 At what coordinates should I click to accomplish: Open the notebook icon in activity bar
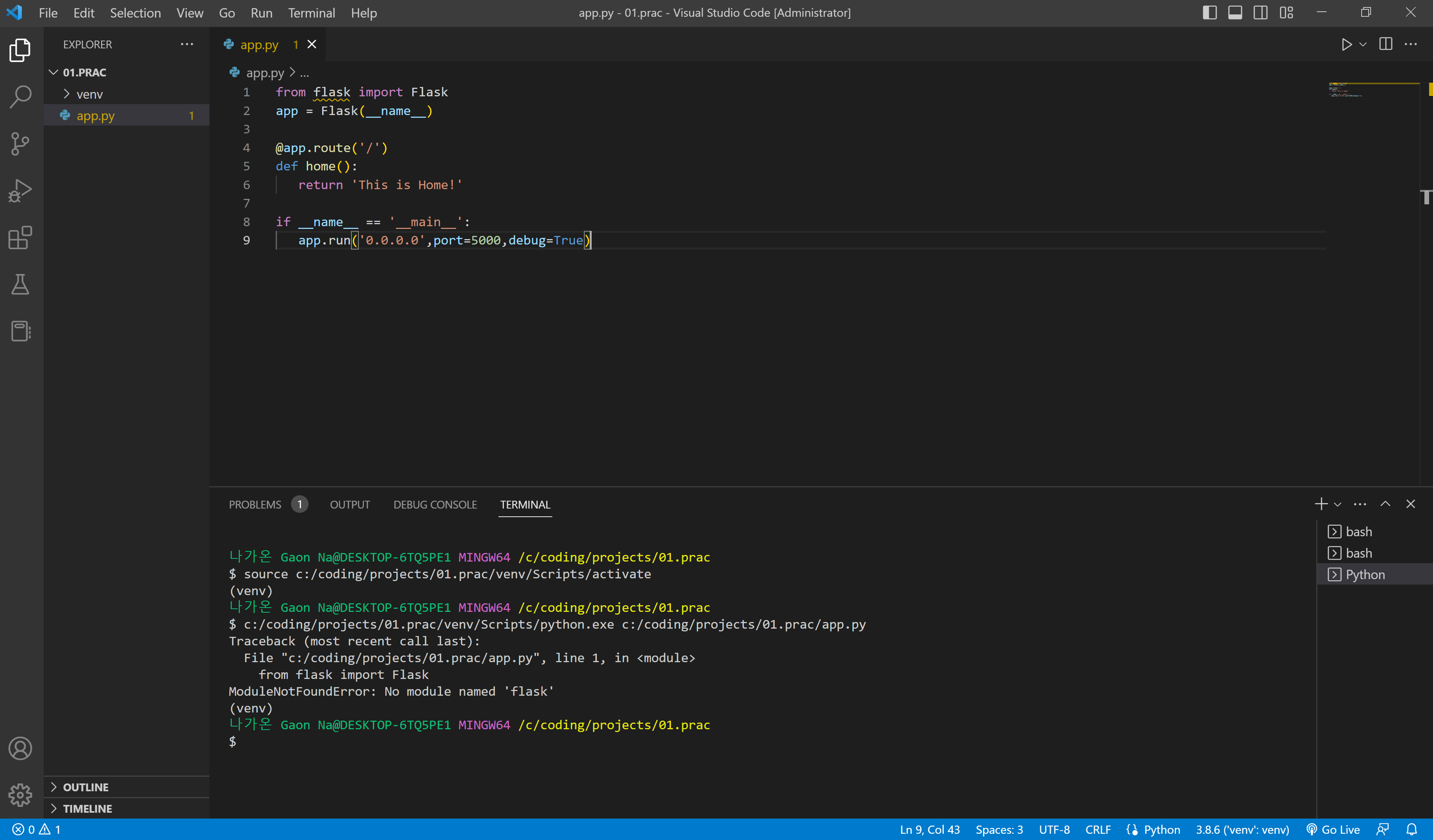20,331
